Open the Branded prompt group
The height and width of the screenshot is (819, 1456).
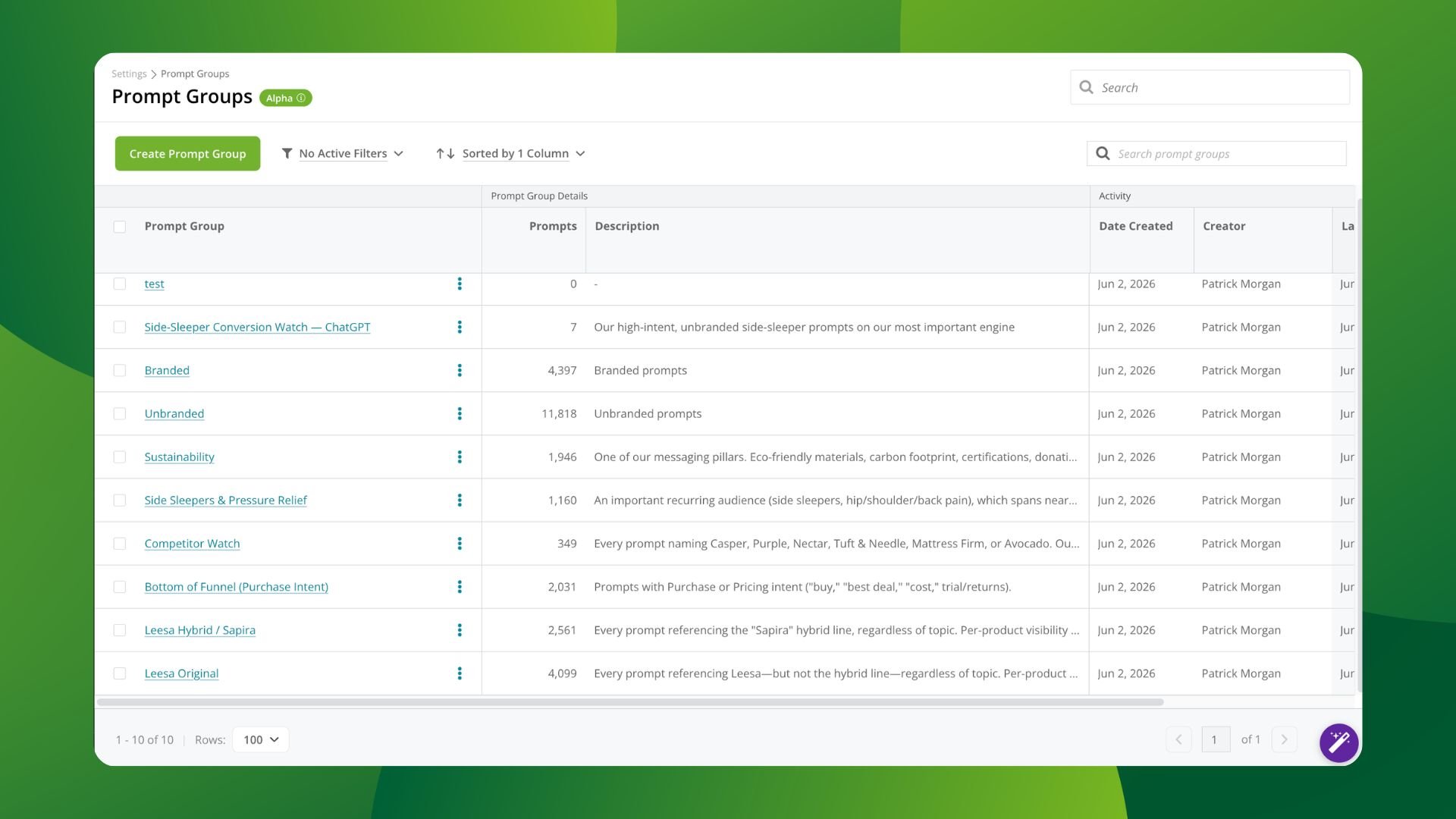point(167,370)
